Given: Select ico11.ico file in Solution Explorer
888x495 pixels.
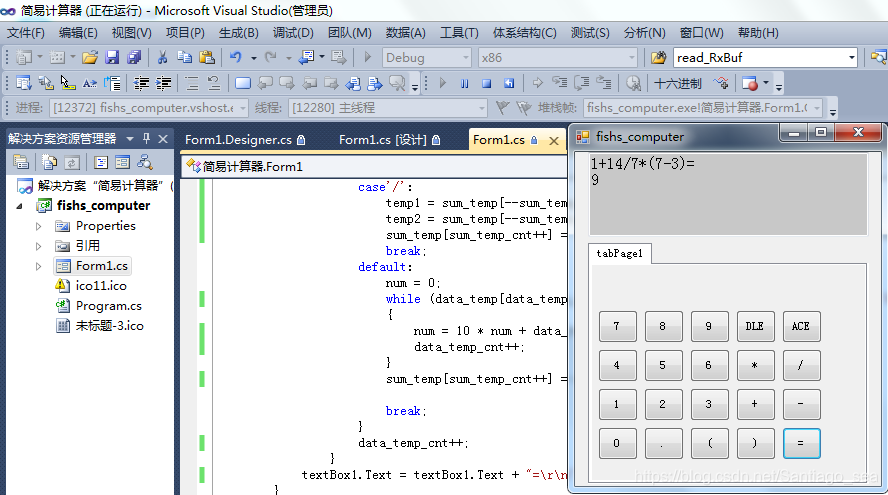Looking at the screenshot, I should tap(101, 286).
